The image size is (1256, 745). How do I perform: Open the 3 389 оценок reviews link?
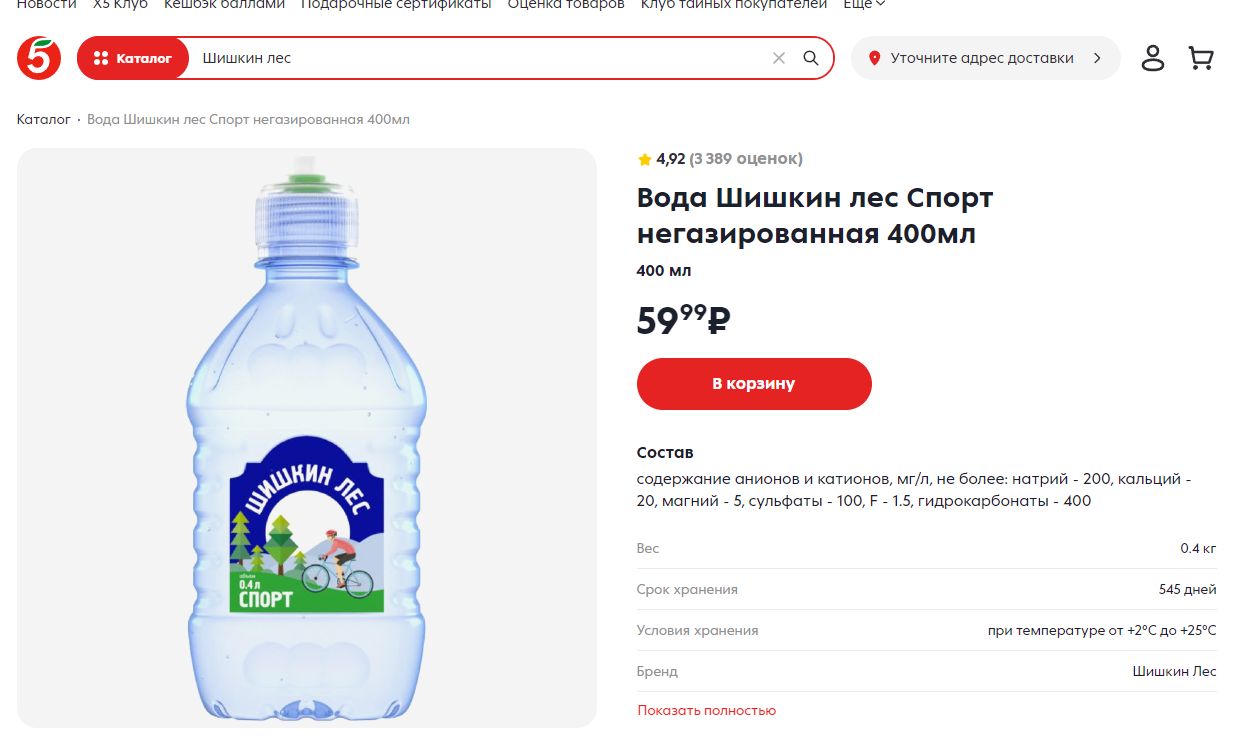coord(746,159)
